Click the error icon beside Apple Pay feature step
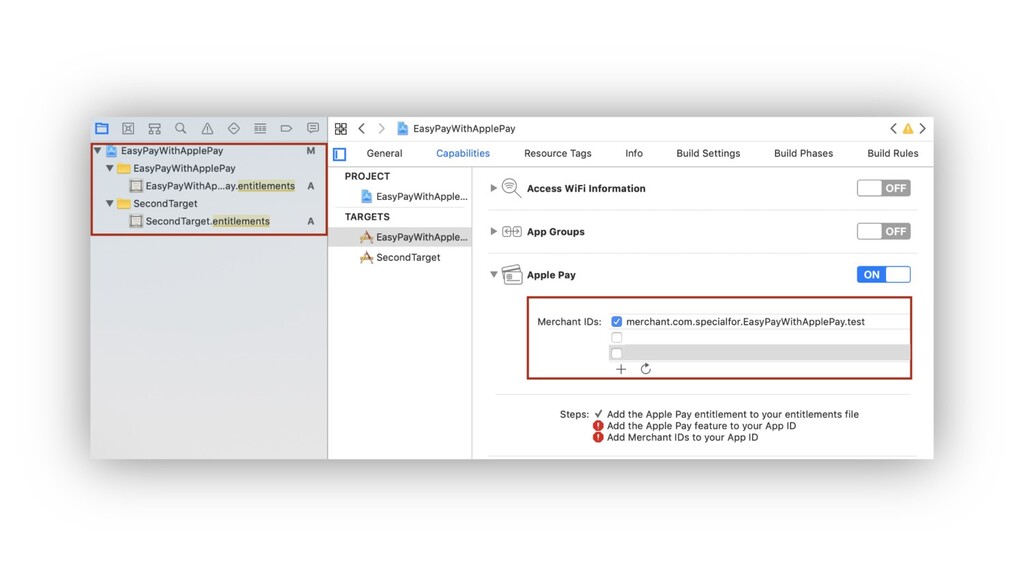 [598, 426]
